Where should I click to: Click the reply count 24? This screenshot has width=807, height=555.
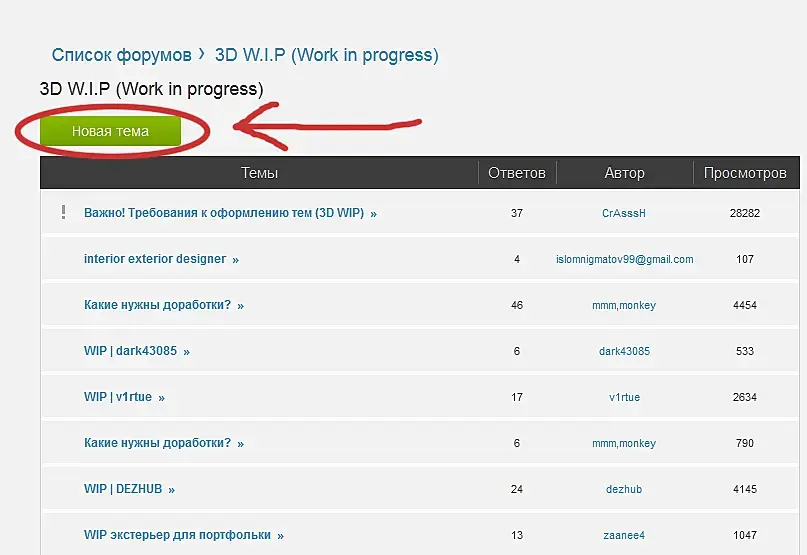517,489
